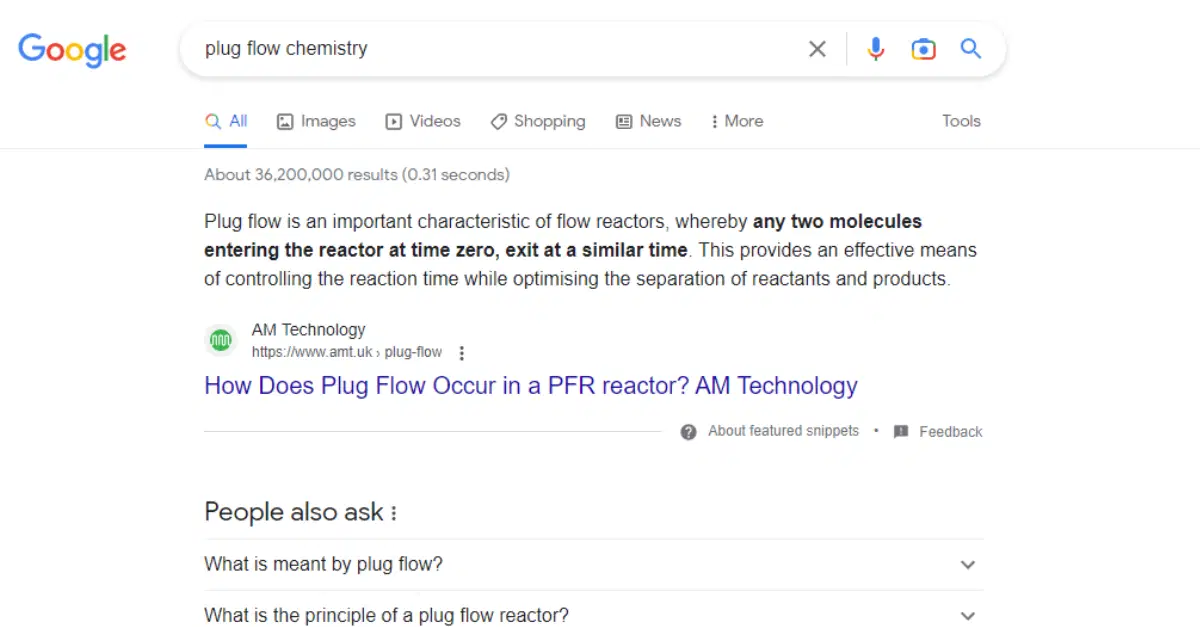The height and width of the screenshot is (627, 1200).
Task: Switch to the Images tab
Action: (316, 121)
